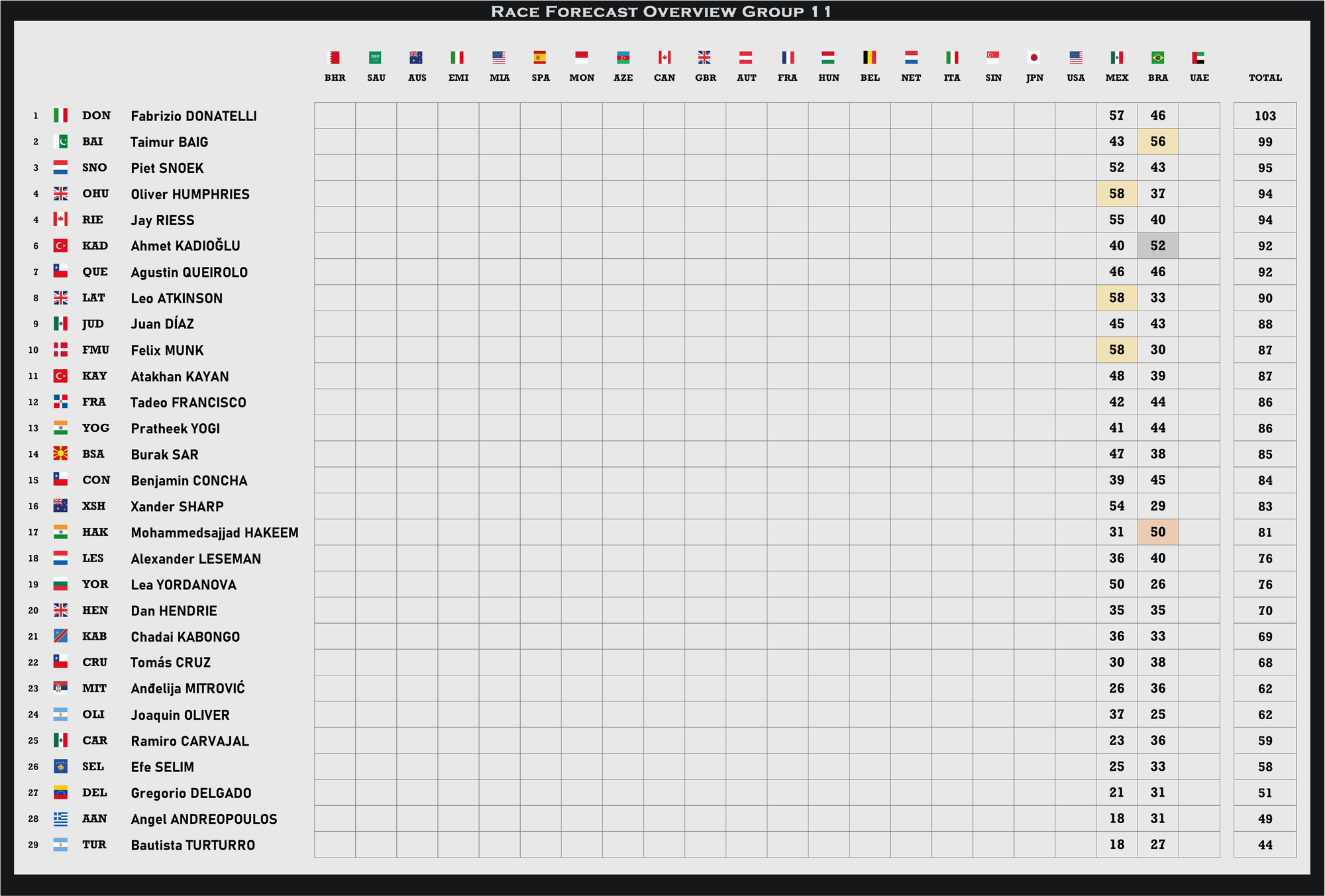Click the total 103 cell for DONATELLI
The width and height of the screenshot is (1325, 896).
coord(1265,116)
